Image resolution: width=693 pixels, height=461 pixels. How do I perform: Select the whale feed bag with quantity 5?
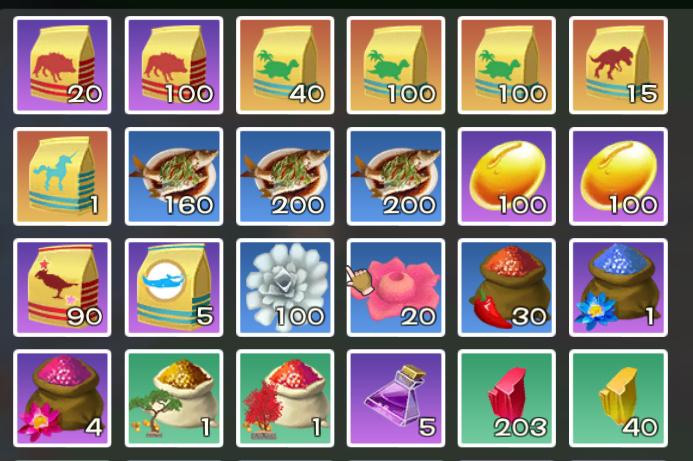(174, 288)
